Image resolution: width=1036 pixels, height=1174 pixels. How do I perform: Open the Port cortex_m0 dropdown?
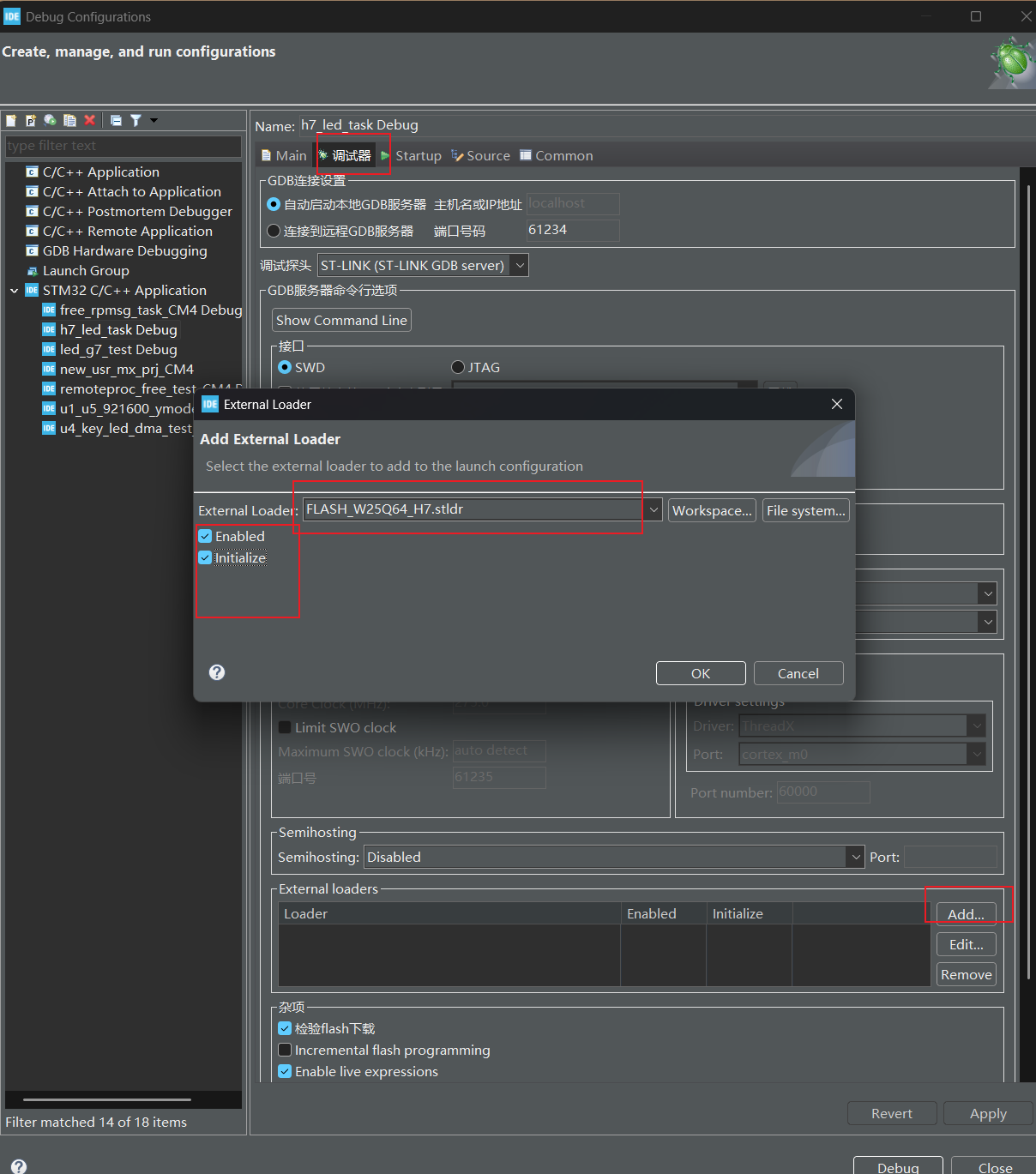[976, 754]
